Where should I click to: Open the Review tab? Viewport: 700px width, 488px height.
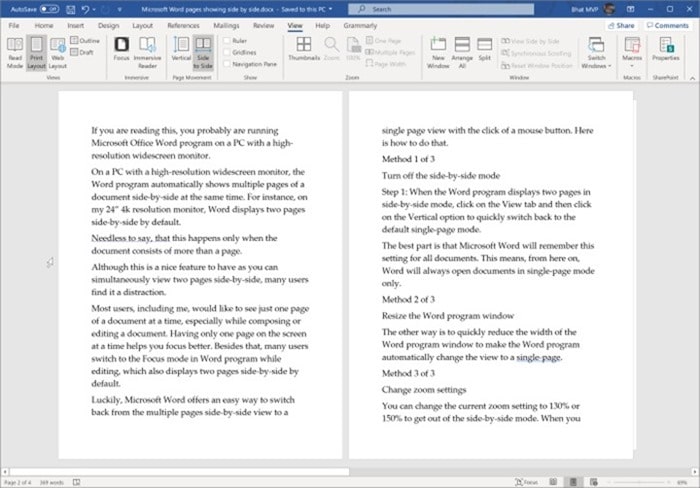click(x=263, y=25)
